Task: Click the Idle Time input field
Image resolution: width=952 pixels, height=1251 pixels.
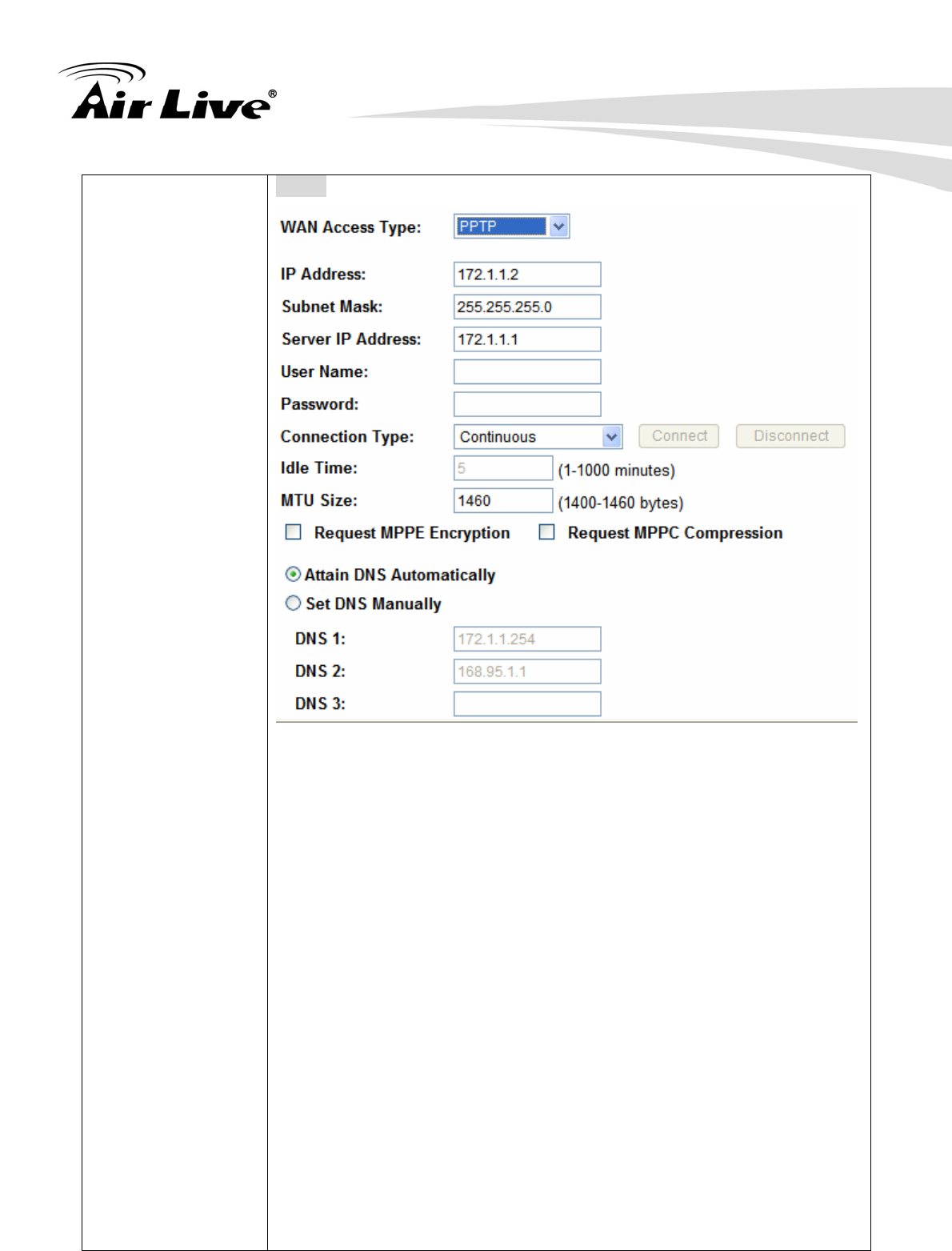Action: 503,468
